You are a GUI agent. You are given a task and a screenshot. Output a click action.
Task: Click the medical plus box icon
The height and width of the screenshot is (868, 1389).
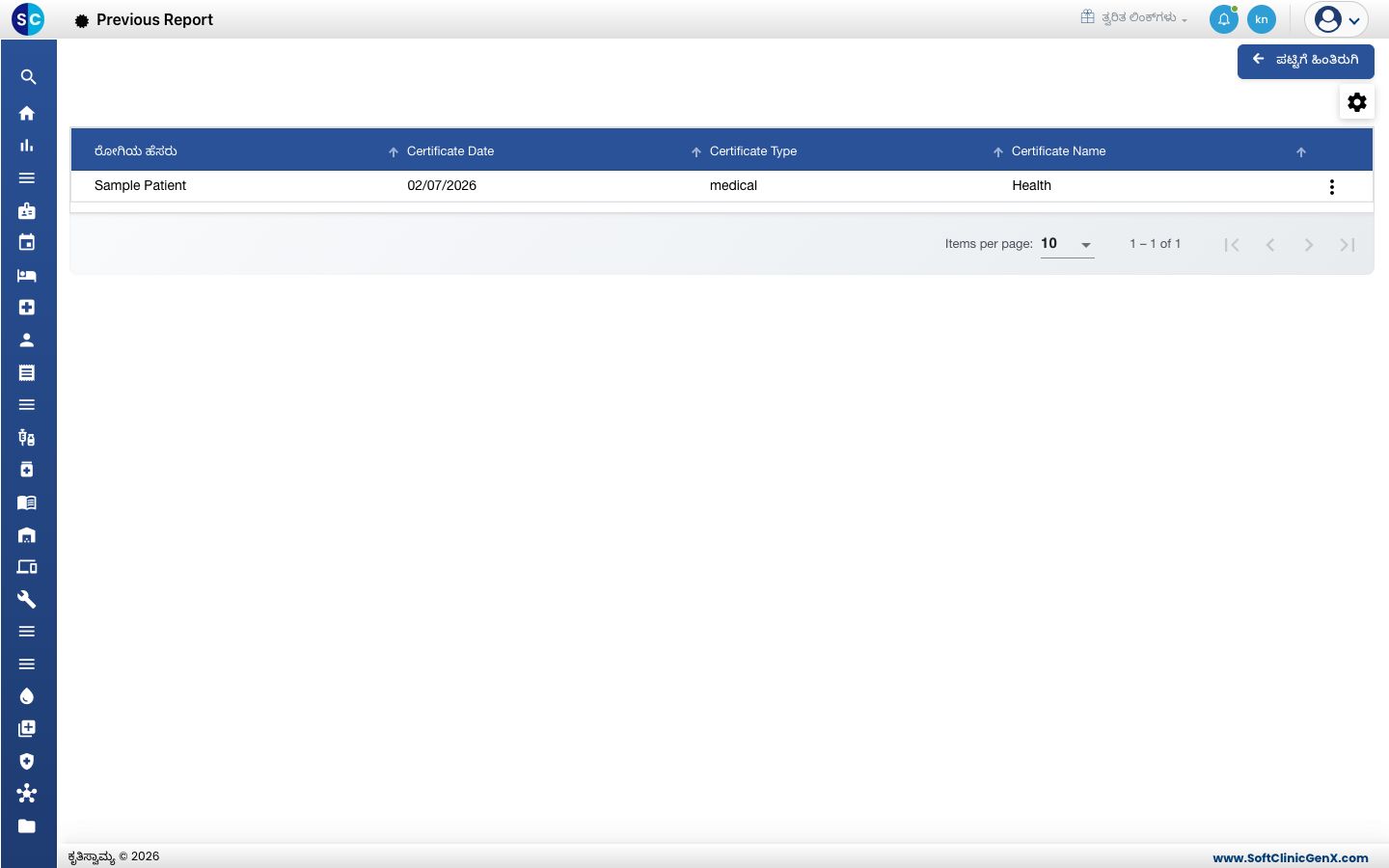tap(27, 308)
